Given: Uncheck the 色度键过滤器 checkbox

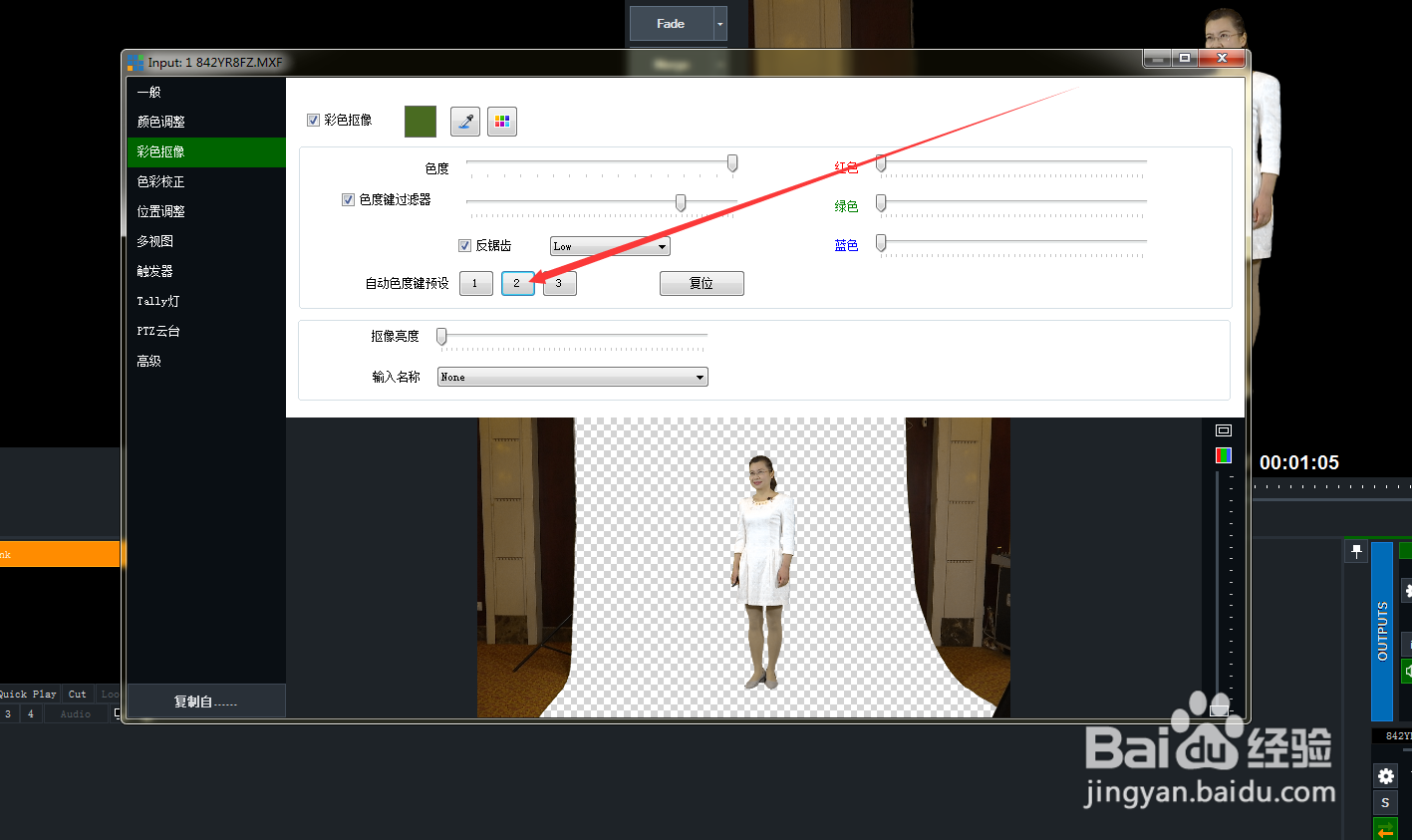Looking at the screenshot, I should click(348, 199).
